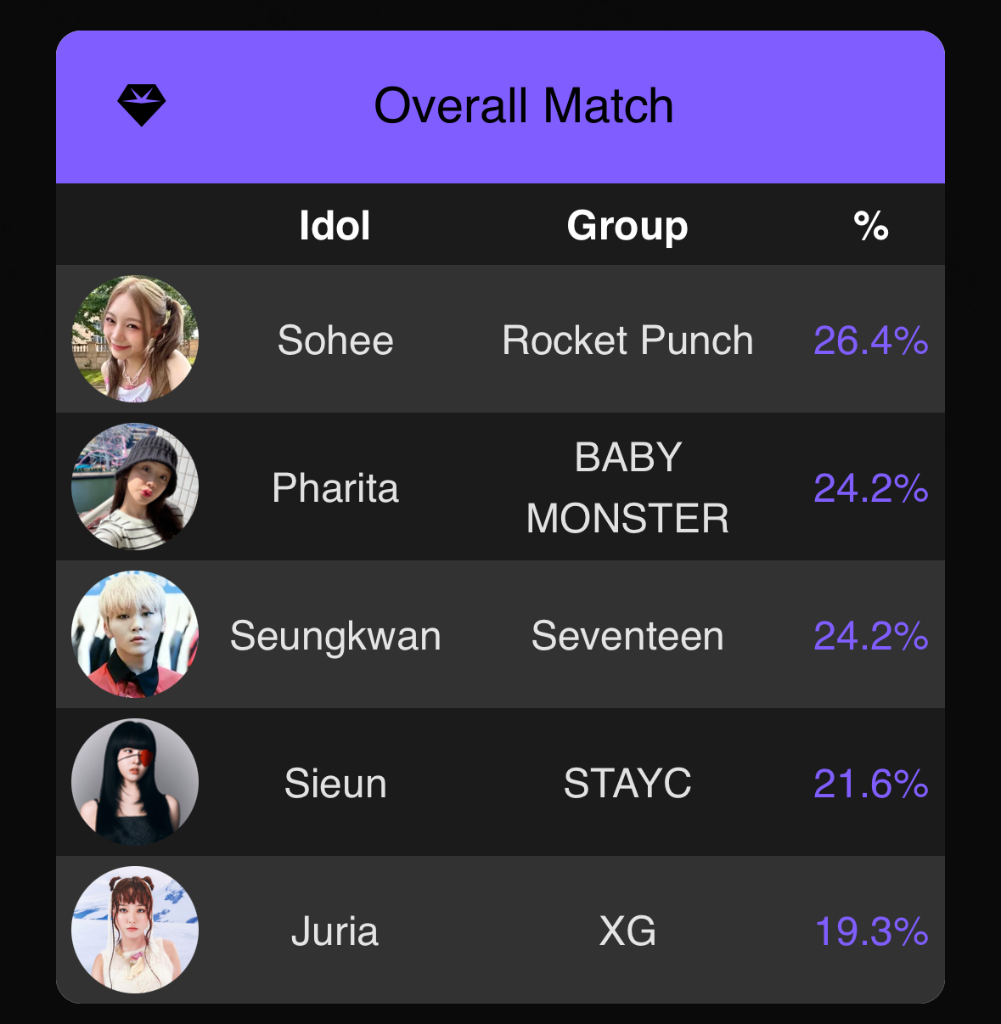
Task: Open Juria's profile thumbnail
Action: [x=135, y=929]
